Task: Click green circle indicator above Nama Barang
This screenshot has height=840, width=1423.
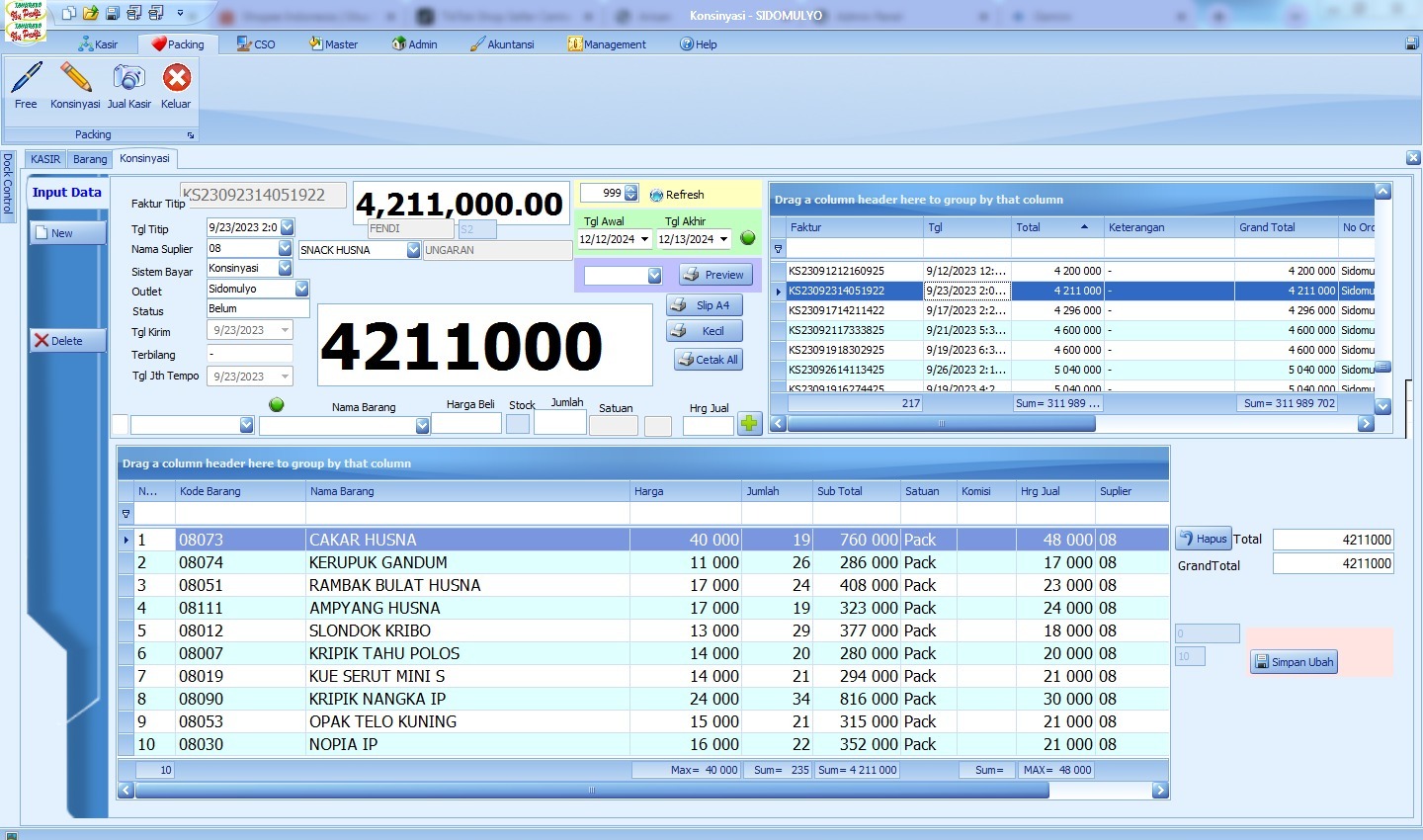Action: pyautogui.click(x=277, y=404)
